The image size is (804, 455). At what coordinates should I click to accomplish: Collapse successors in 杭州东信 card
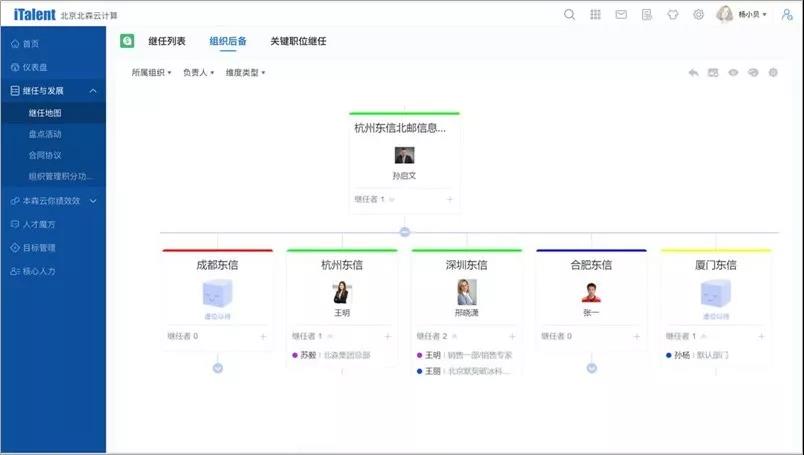coord(330,337)
